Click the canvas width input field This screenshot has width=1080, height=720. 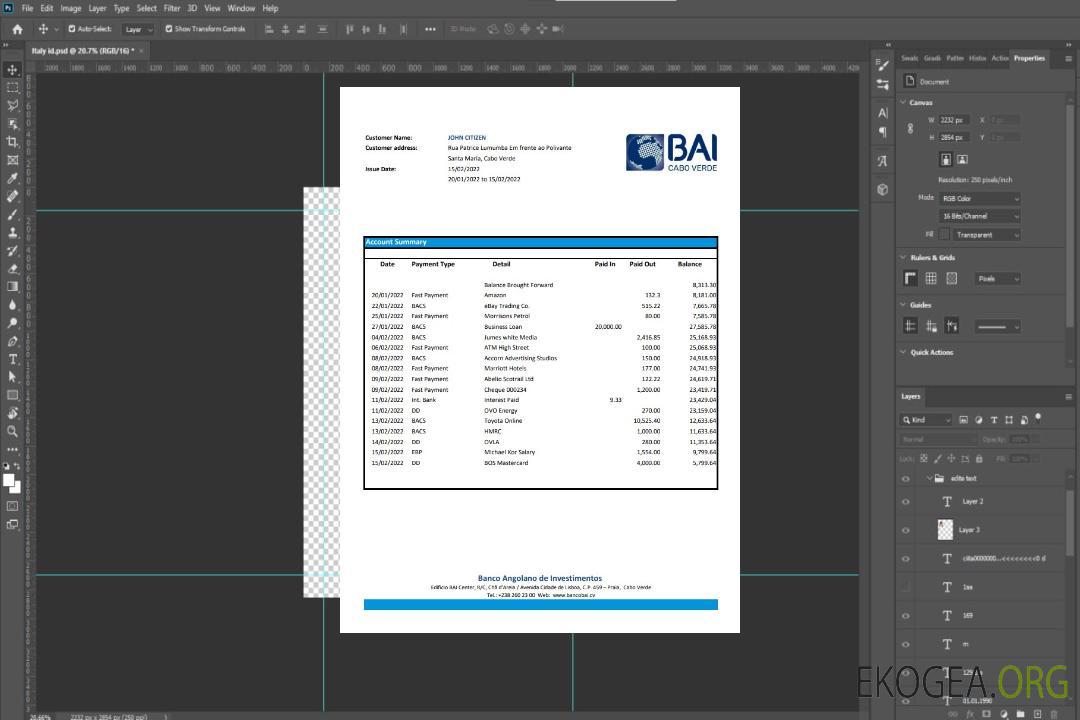click(x=954, y=120)
